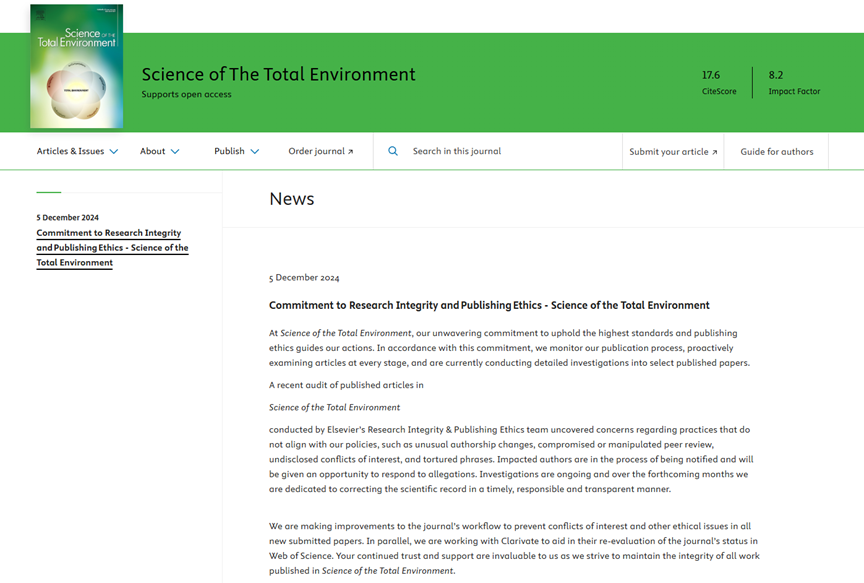864x583 pixels.
Task: Open the journal cover thumbnail image
Action: pos(77,67)
